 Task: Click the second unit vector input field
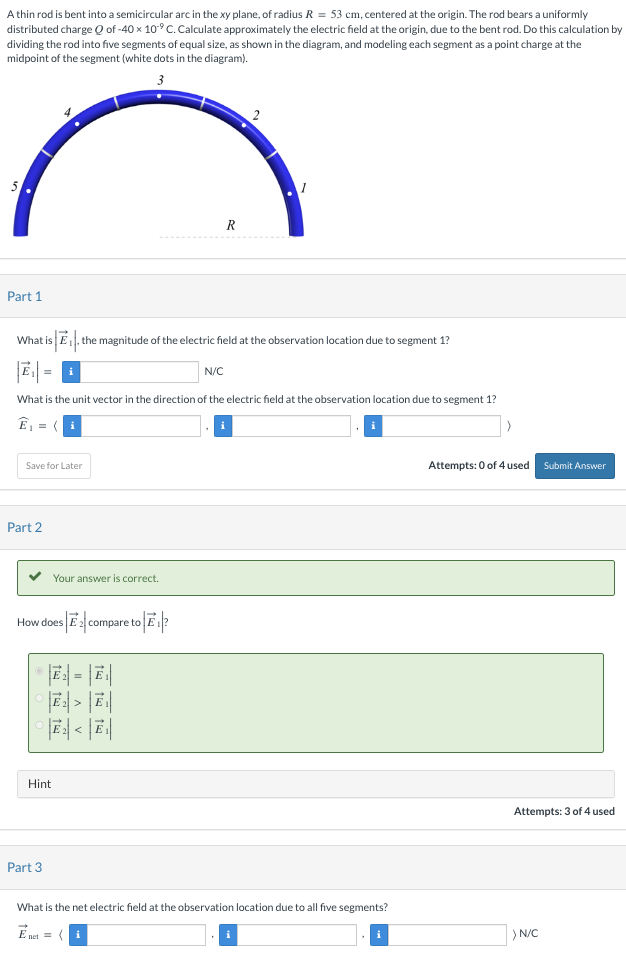coord(290,425)
